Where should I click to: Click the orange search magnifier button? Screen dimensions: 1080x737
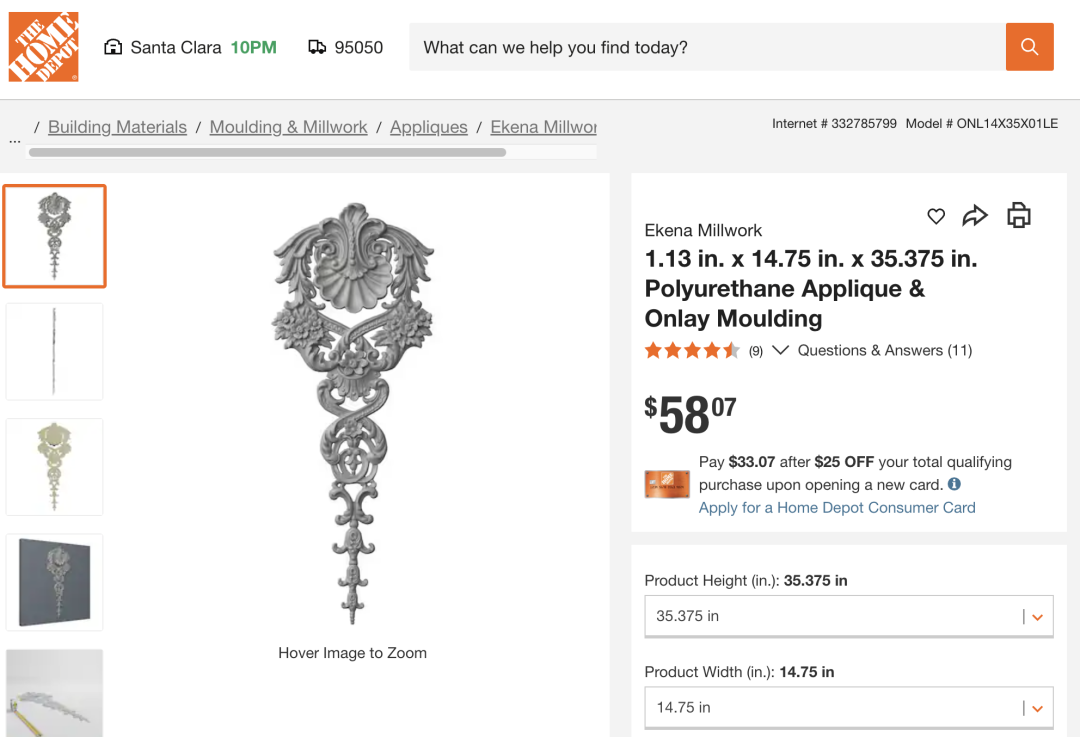pyautogui.click(x=1029, y=47)
